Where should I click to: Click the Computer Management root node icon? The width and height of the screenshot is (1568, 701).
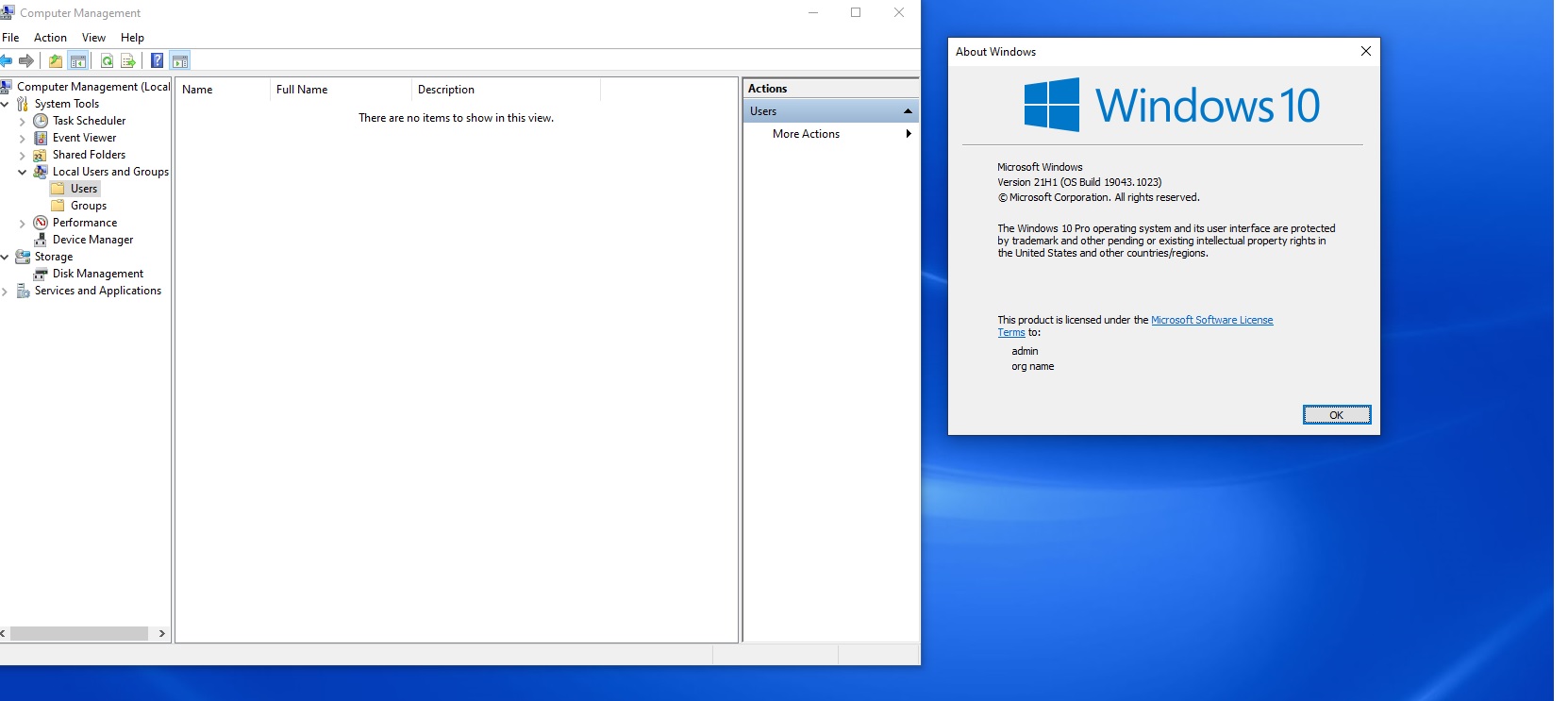click(x=7, y=87)
